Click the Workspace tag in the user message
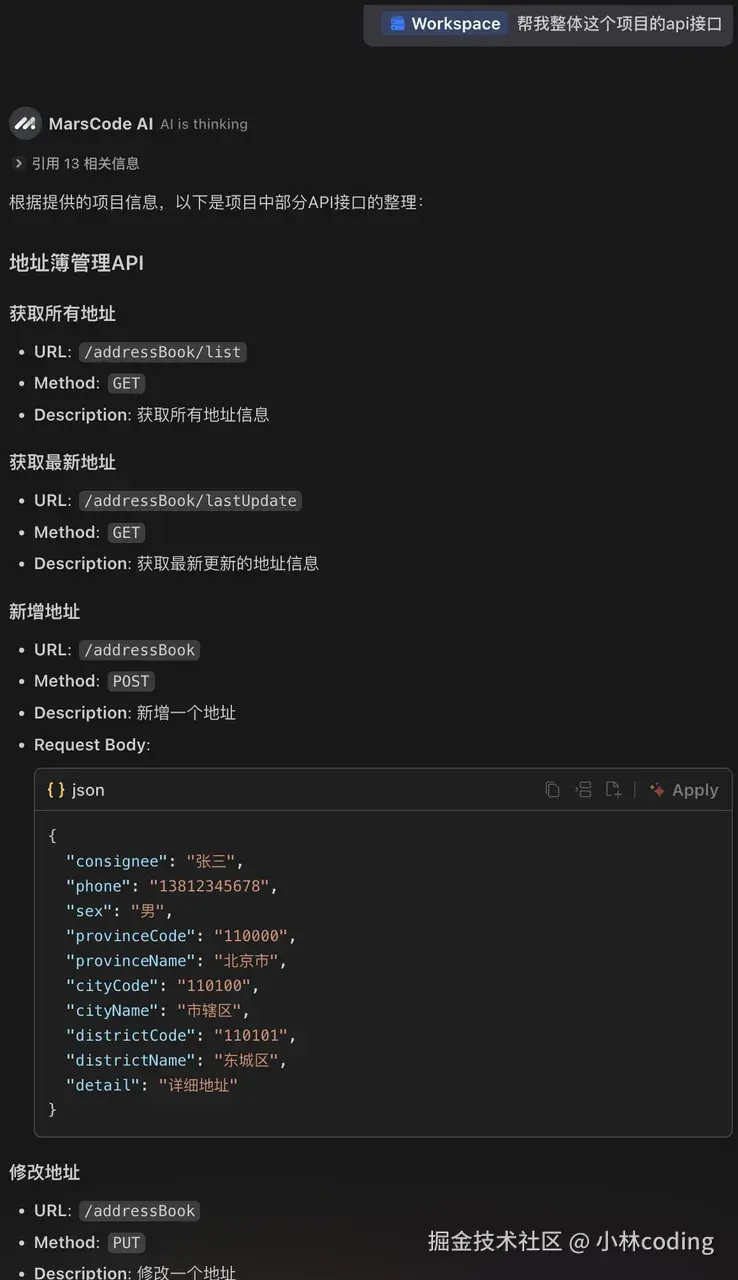 (443, 23)
